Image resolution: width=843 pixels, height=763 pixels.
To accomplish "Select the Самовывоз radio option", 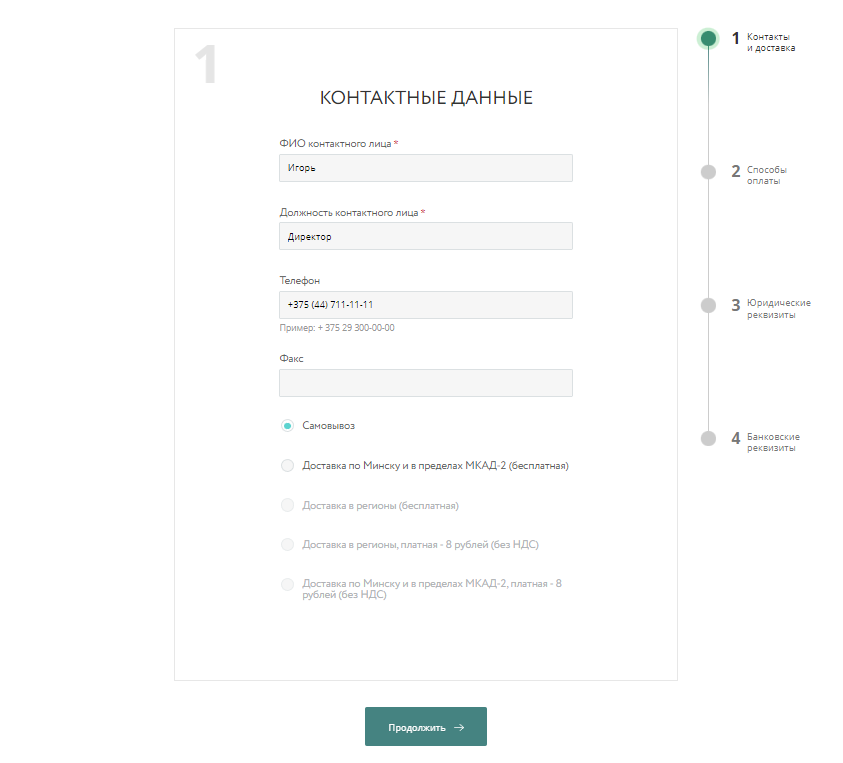I will (287, 426).
